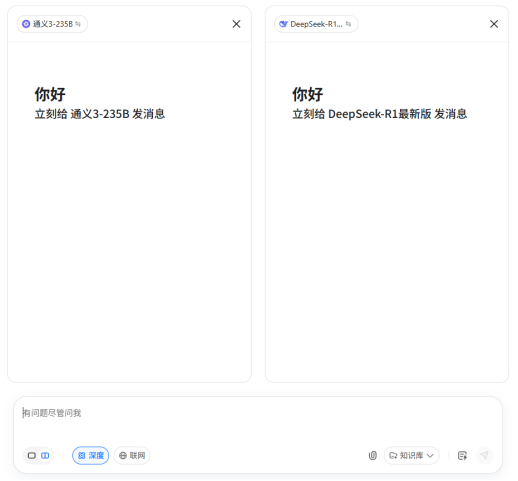Click the 立刻给 DeepSeek-R1最新版 发消息 text

380,114
